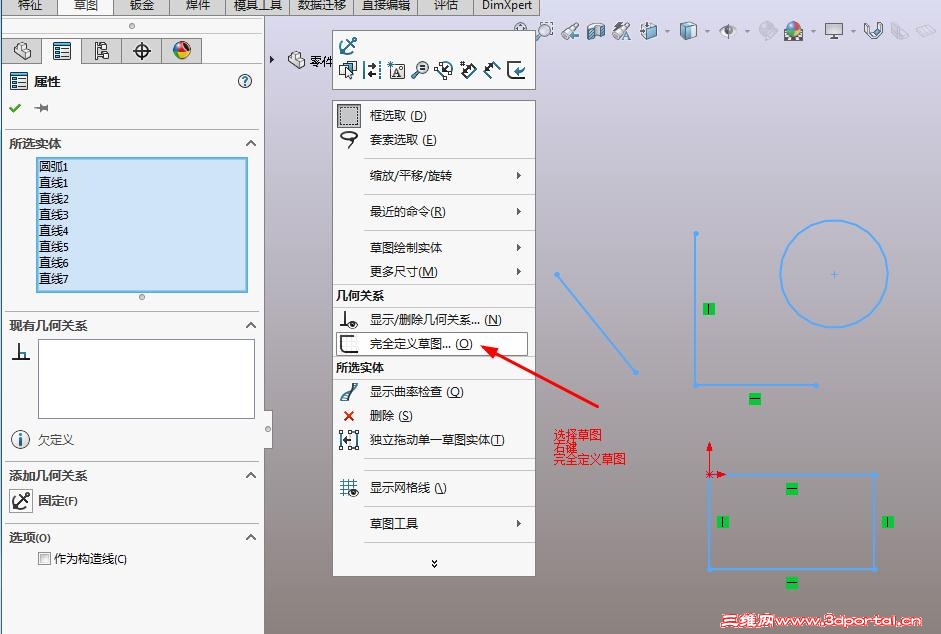Click the Display Style cube icon
Screen dimensions: 941x634
click(688, 31)
